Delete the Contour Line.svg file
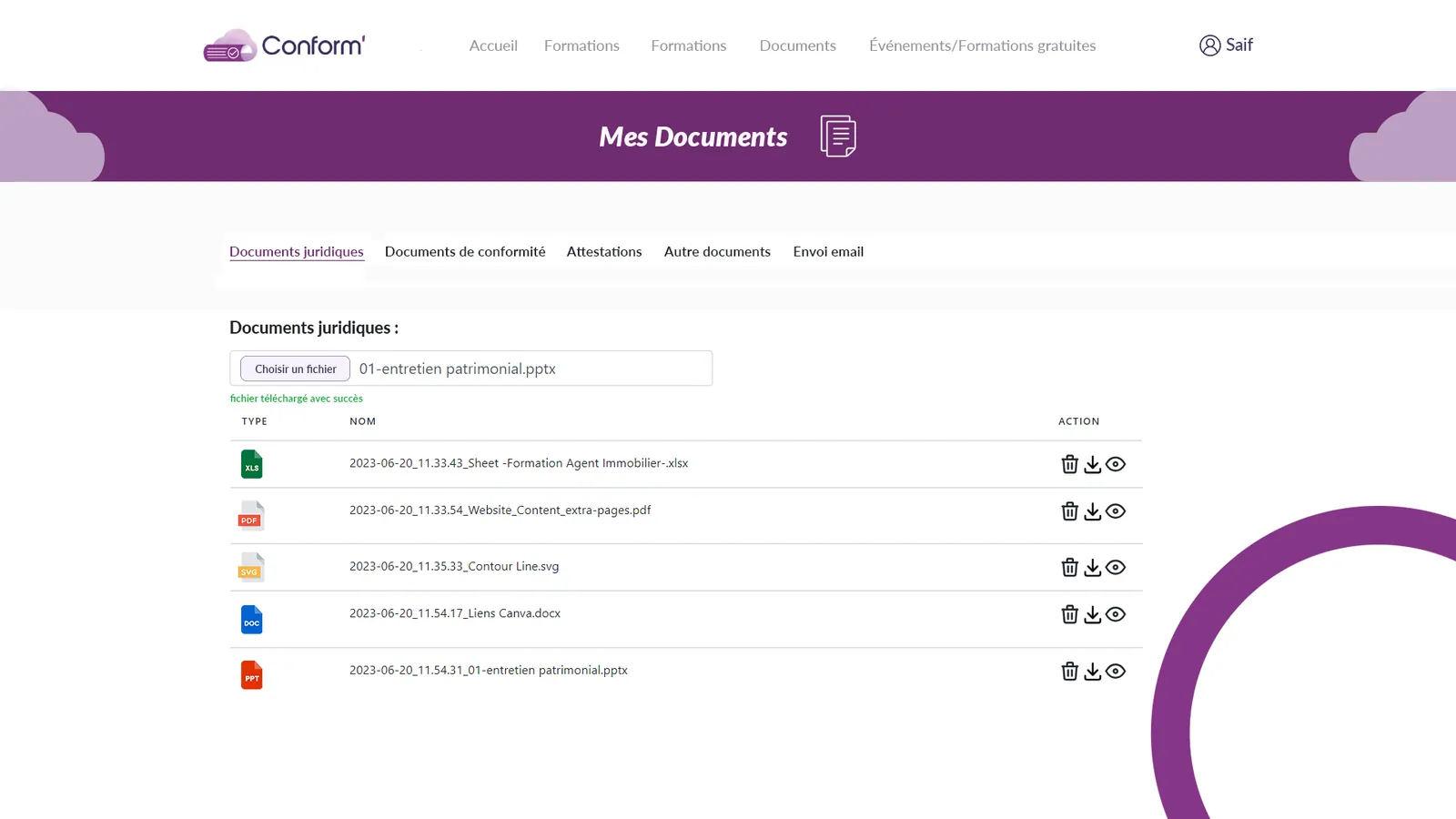This screenshot has height=819, width=1456. coord(1069,567)
